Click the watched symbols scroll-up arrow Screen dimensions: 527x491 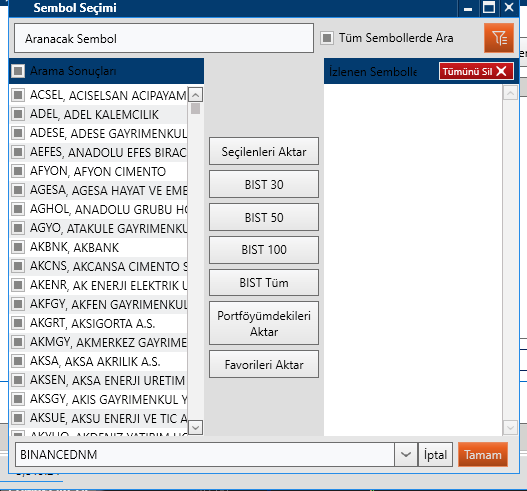click(x=510, y=92)
